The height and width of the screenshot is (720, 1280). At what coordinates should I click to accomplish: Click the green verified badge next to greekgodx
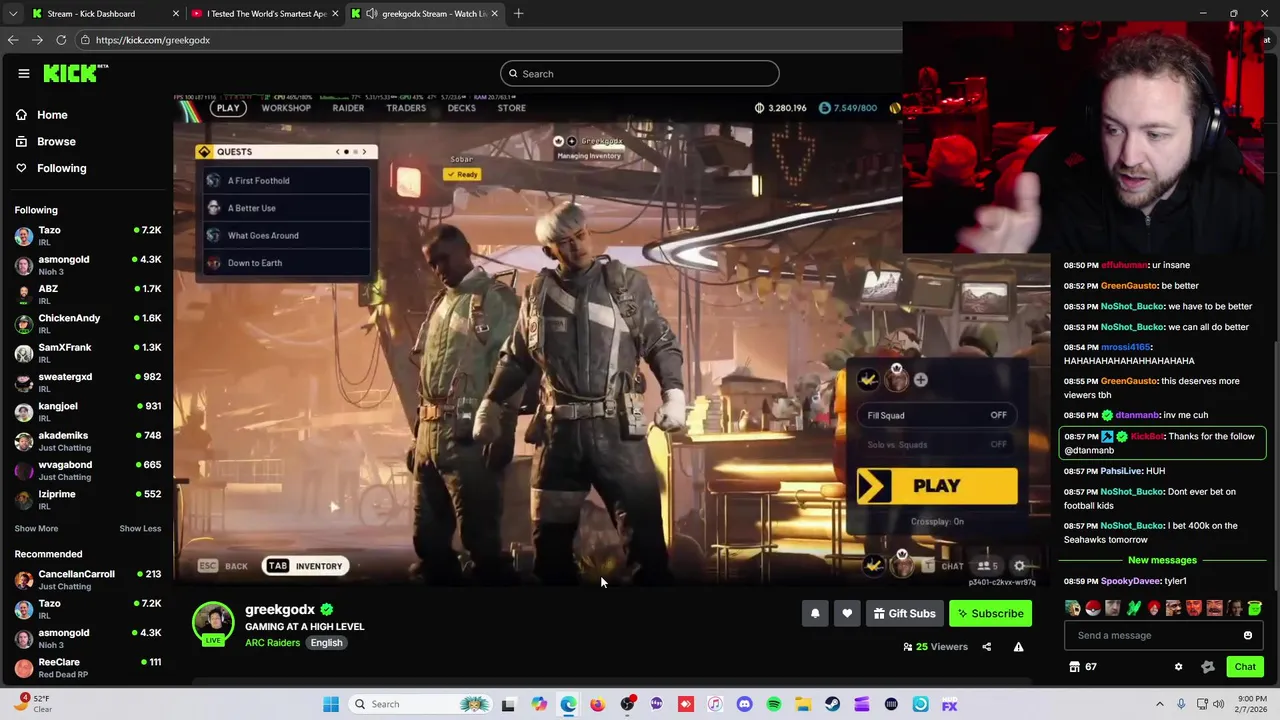(327, 609)
